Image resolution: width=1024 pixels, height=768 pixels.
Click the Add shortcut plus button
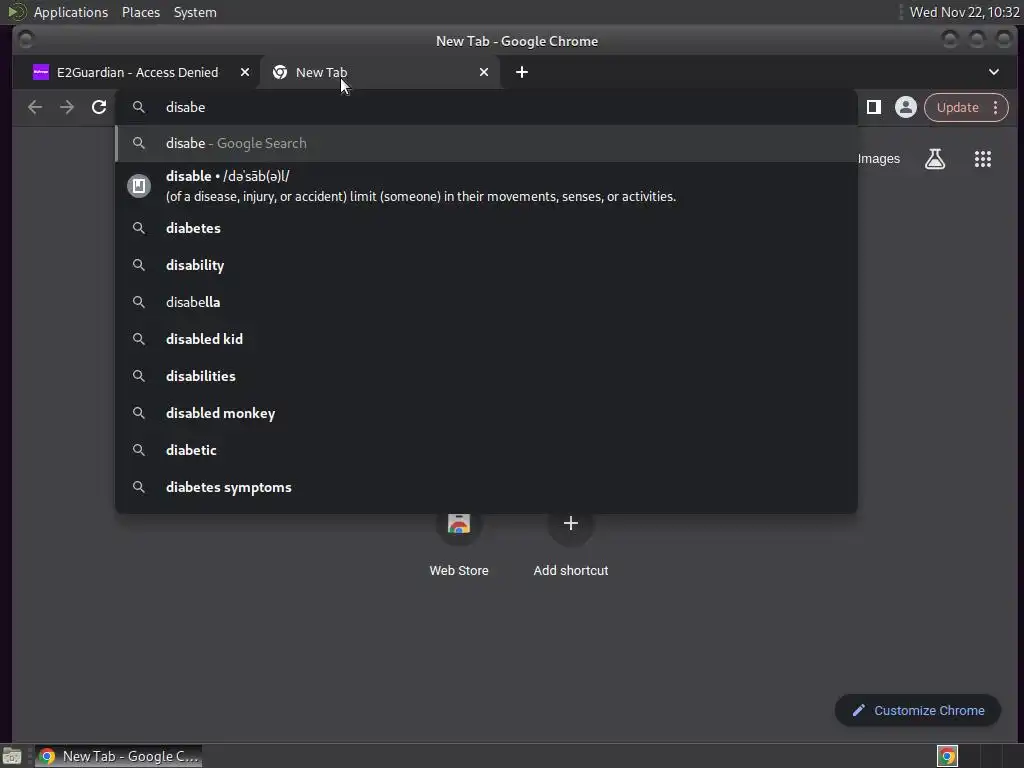[x=571, y=523]
